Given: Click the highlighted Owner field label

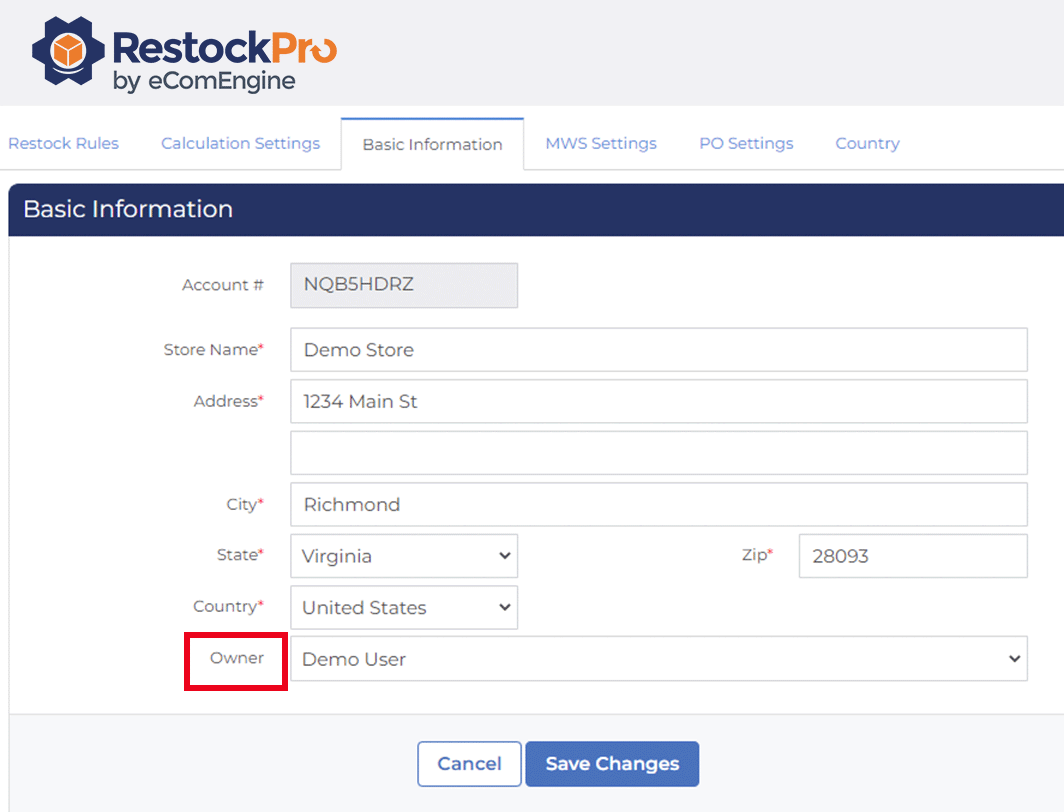Looking at the screenshot, I should 237,658.
